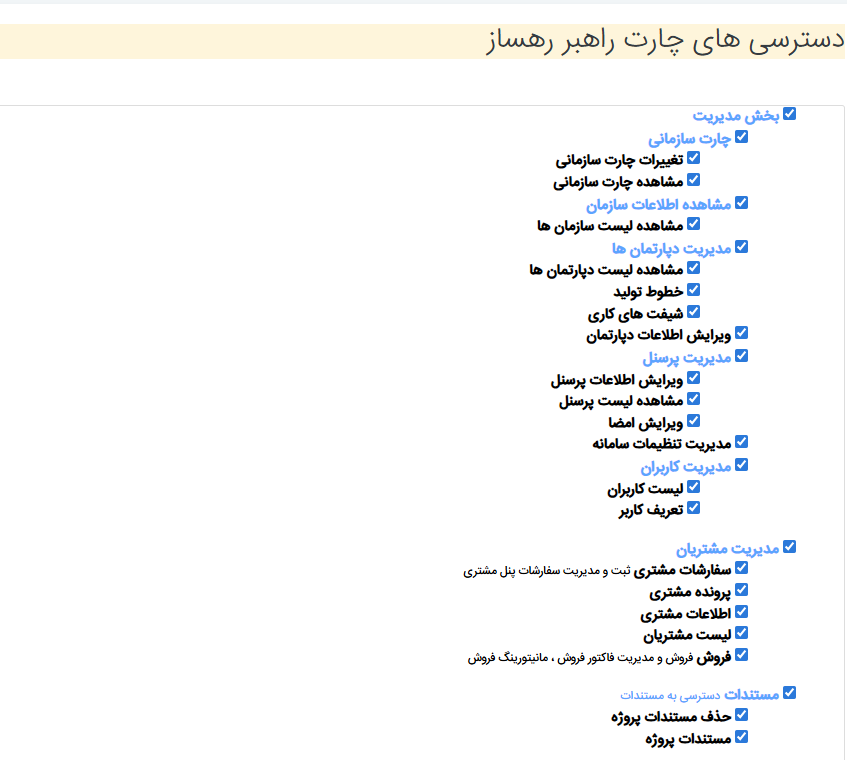Uncheck the تعریف کاربر checkbox

coord(693,508)
